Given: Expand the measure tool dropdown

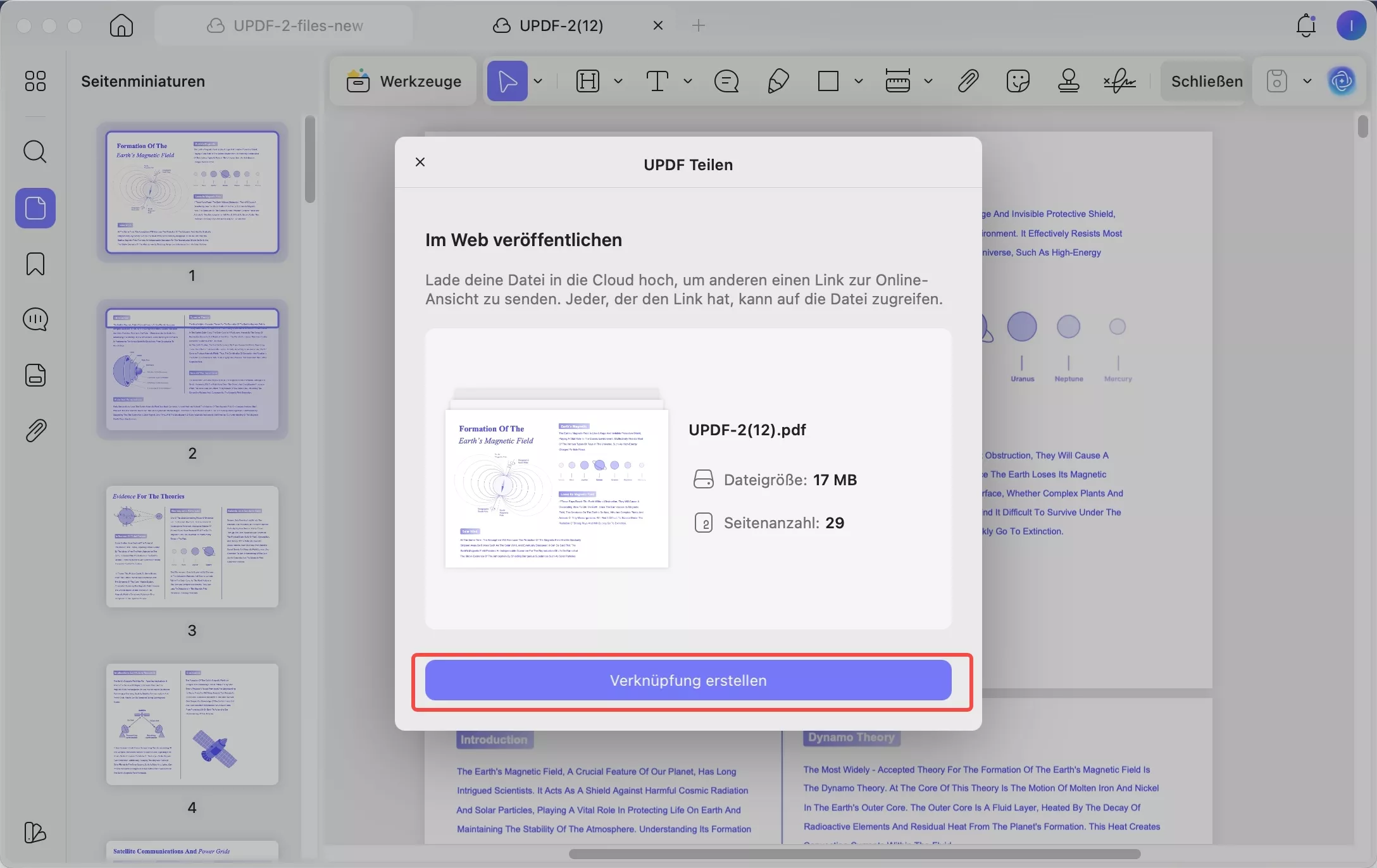Looking at the screenshot, I should coord(928,81).
